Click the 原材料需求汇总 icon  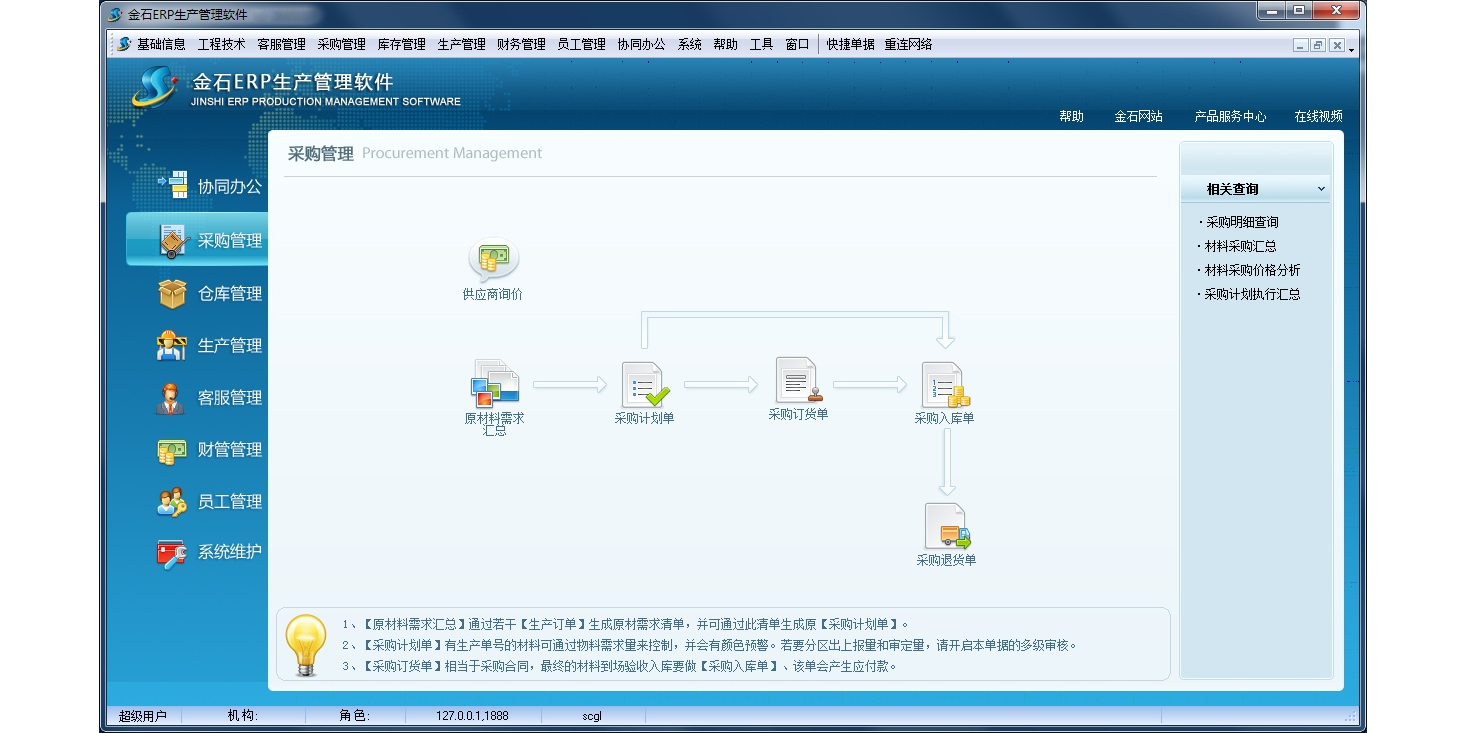coord(494,384)
